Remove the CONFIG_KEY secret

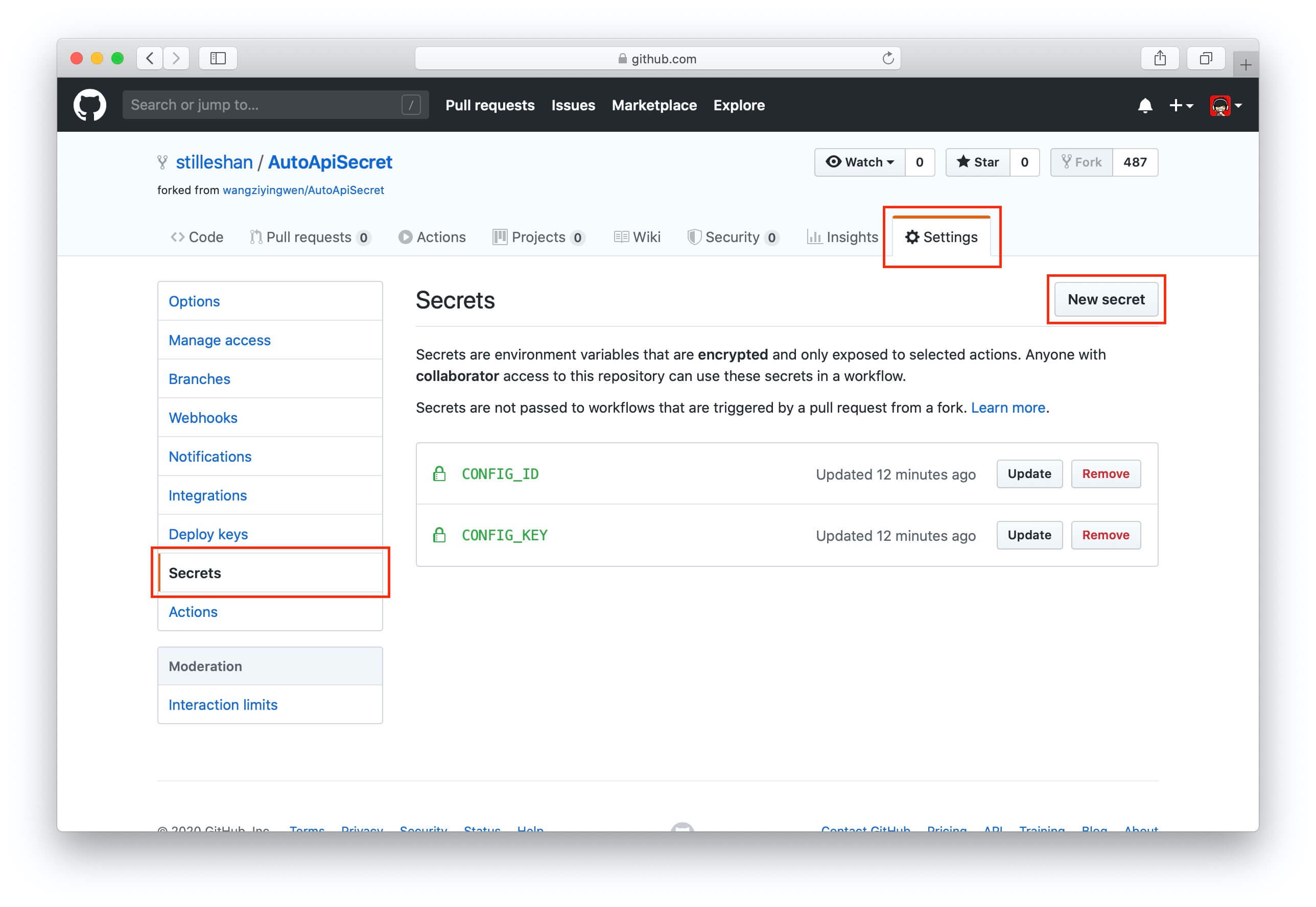coord(1105,535)
